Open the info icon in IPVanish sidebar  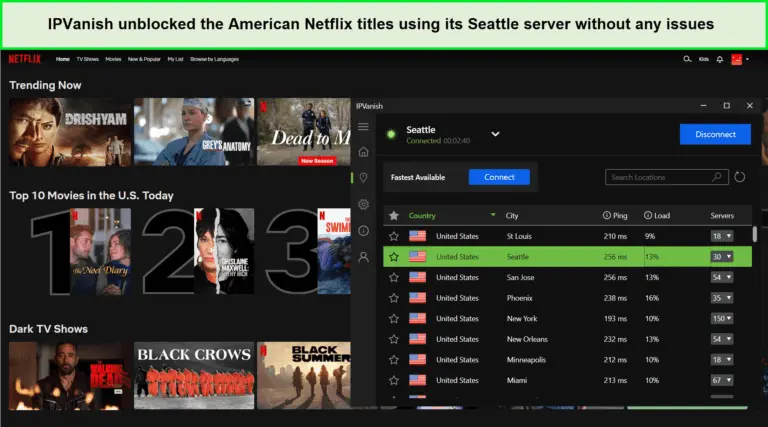pos(363,231)
